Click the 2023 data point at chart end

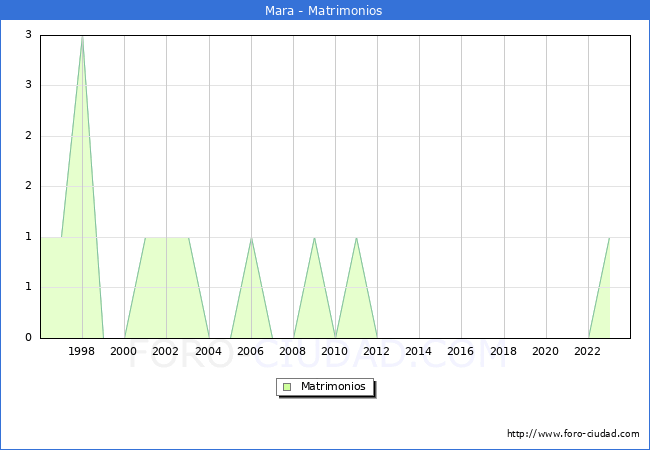[x=609, y=238]
